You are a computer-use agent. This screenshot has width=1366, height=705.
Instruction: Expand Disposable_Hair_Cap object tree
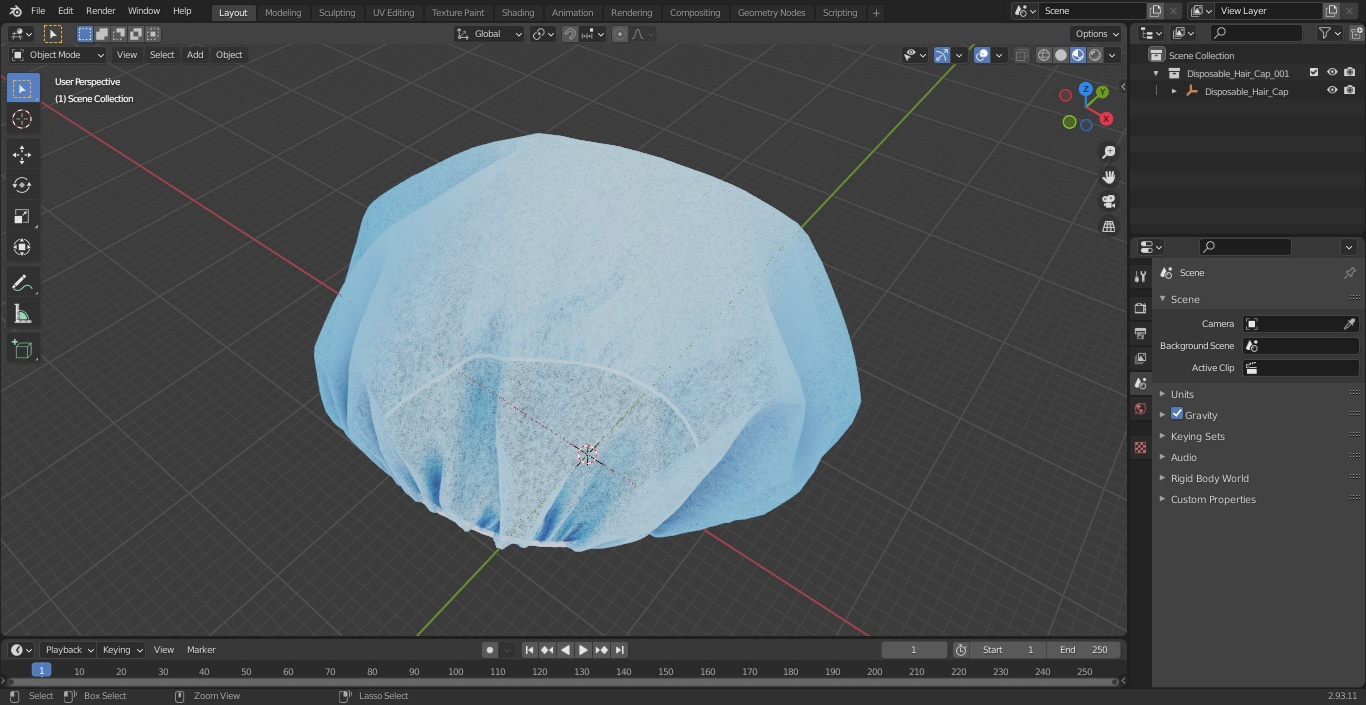click(x=1174, y=91)
